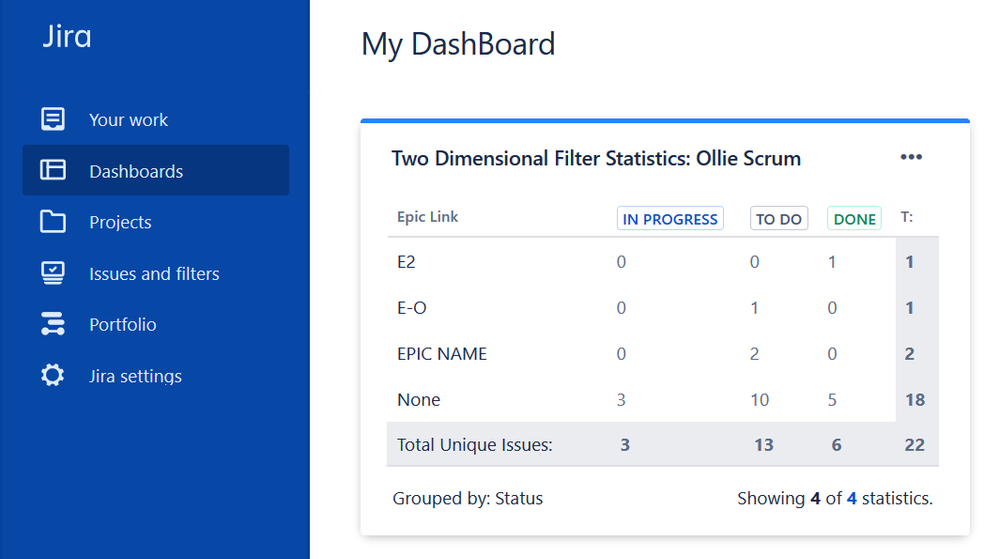Click the Dashboards layout icon
Screen dimensions: 999x559
tap(53, 170)
